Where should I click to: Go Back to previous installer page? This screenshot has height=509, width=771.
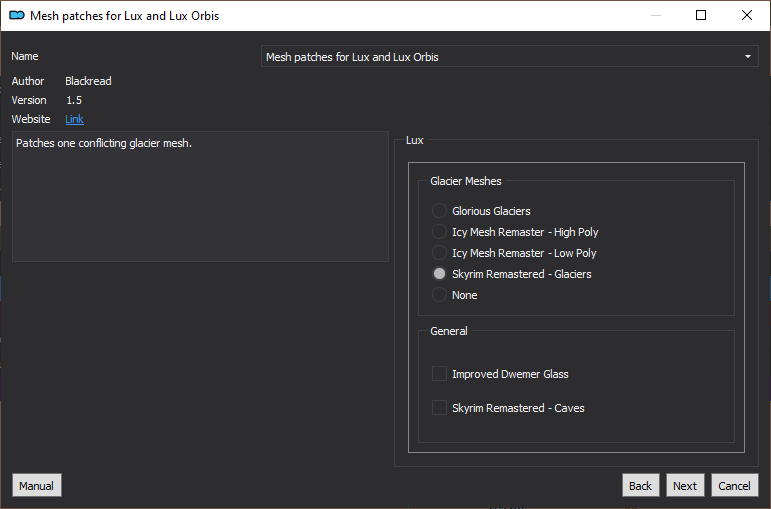(640, 485)
